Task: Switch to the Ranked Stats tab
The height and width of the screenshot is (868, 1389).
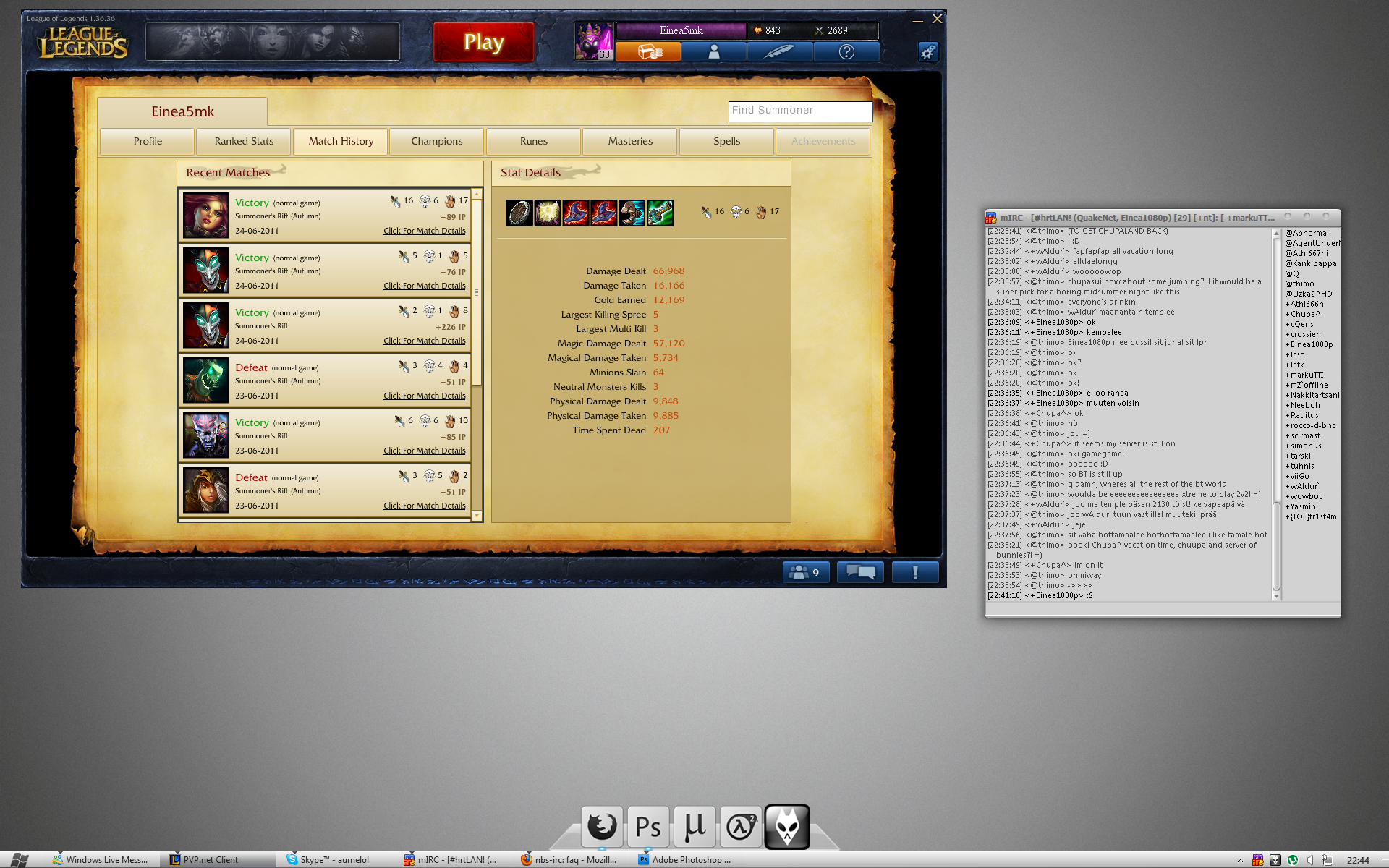Action: coord(244,142)
